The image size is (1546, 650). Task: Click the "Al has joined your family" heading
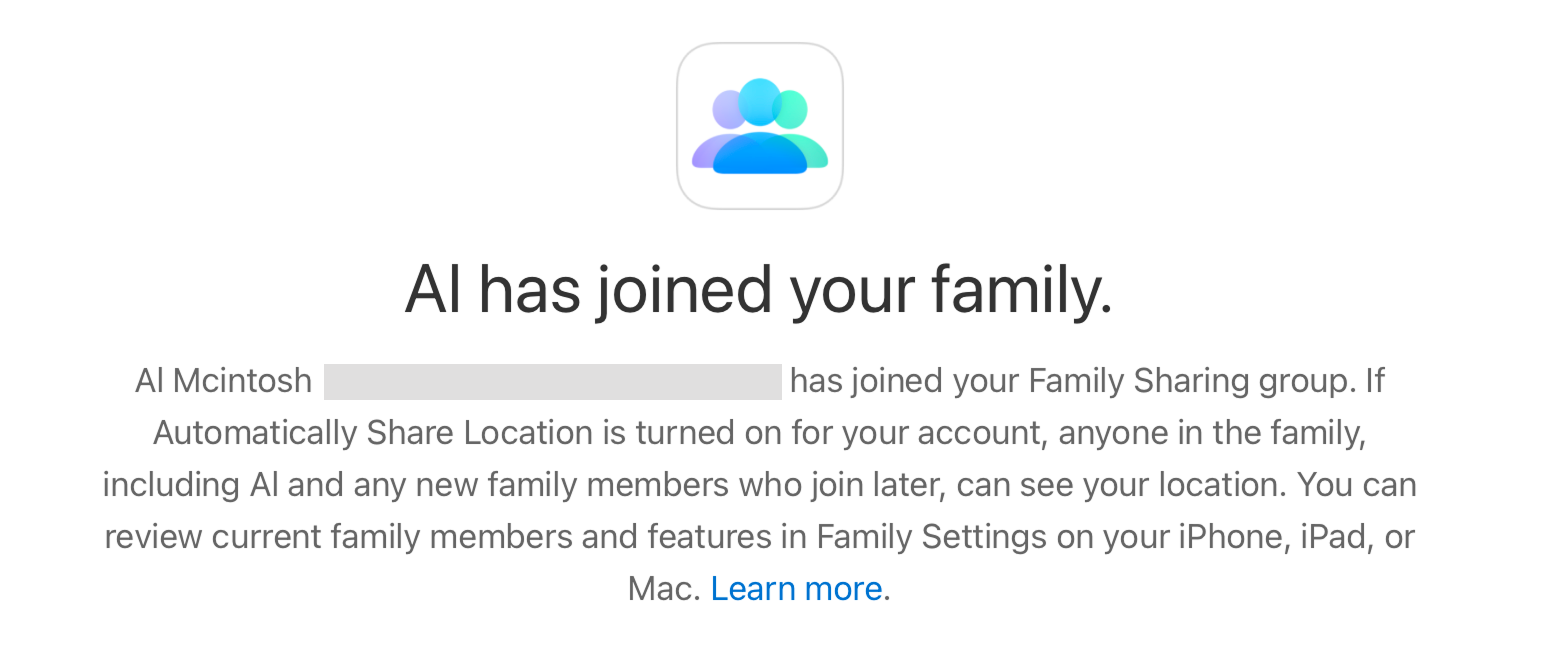point(758,290)
